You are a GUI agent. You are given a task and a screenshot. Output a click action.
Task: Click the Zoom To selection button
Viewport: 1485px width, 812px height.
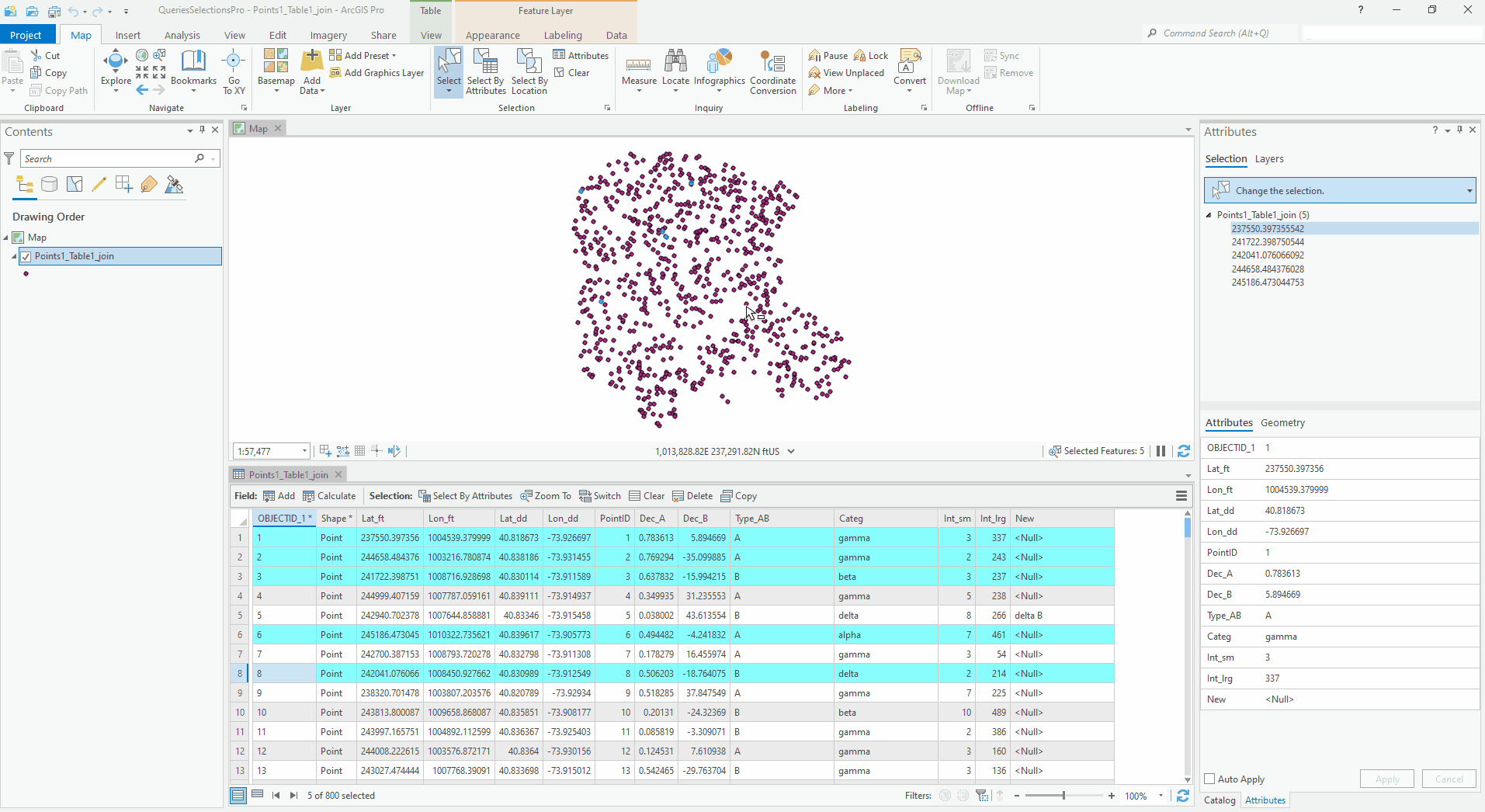tap(546, 496)
